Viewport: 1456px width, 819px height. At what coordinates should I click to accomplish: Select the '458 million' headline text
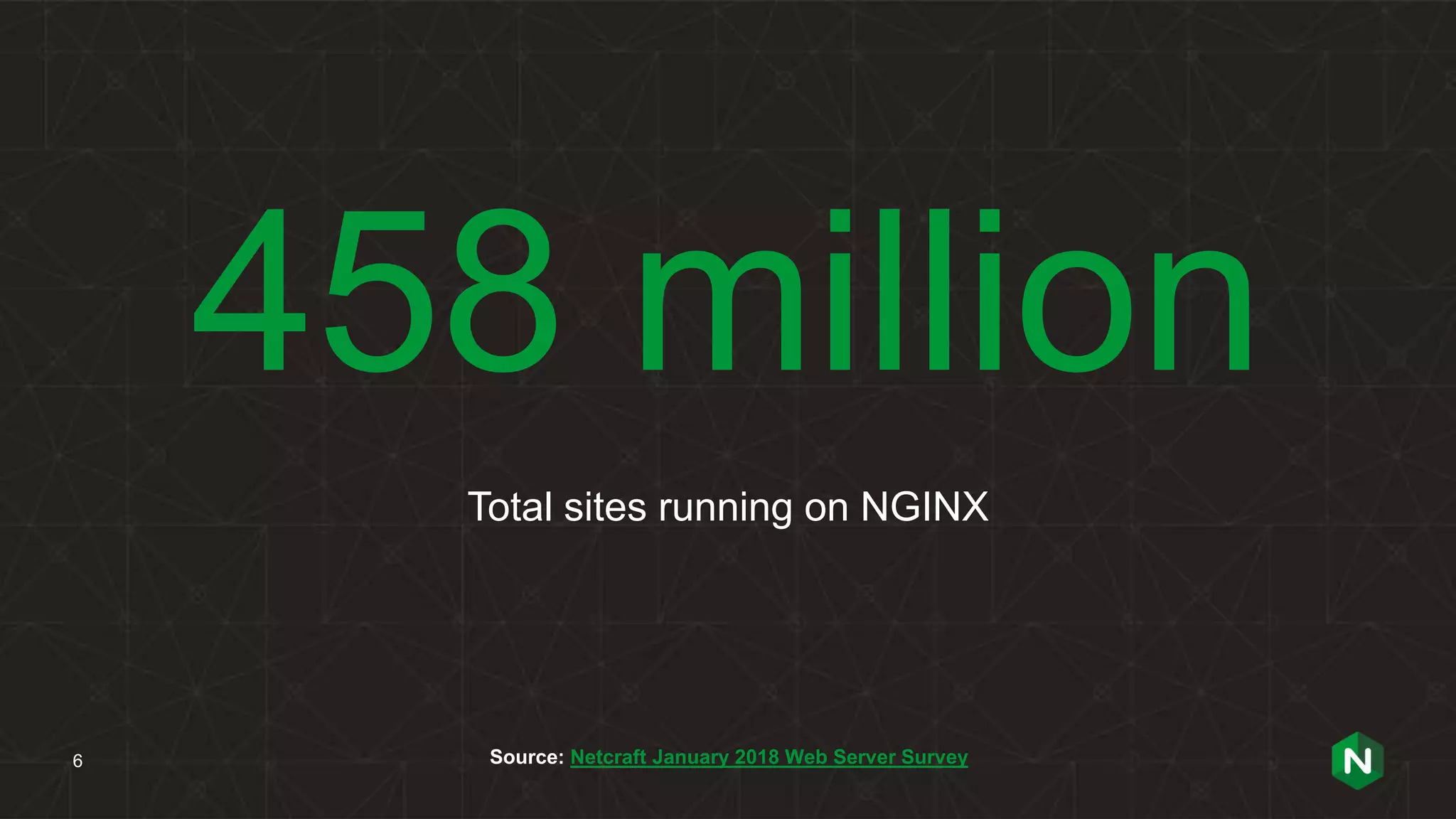(722, 290)
